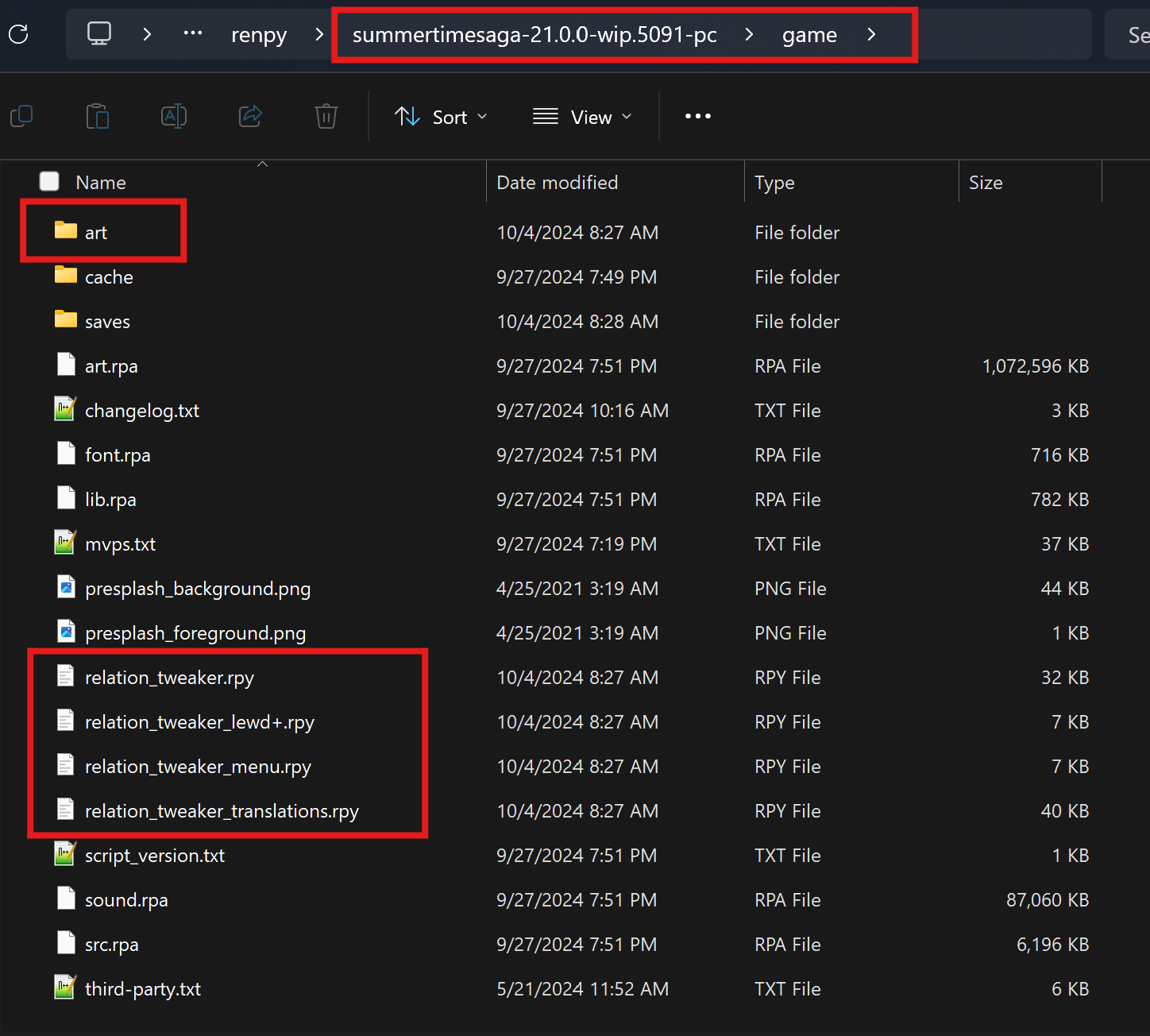Select the relation_tweaker_menu.rpy file
This screenshot has height=1036, width=1150.
pyautogui.click(x=198, y=767)
